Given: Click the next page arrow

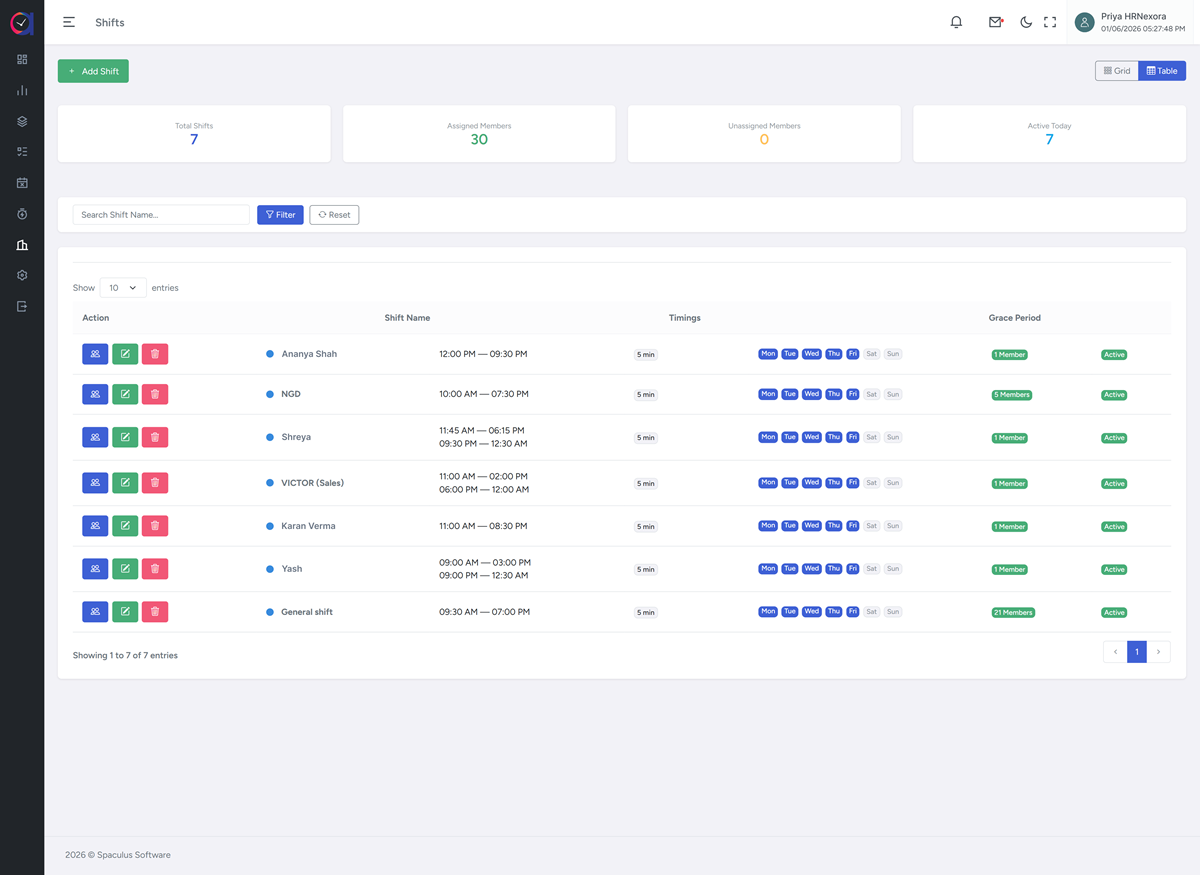Looking at the screenshot, I should click(1158, 652).
